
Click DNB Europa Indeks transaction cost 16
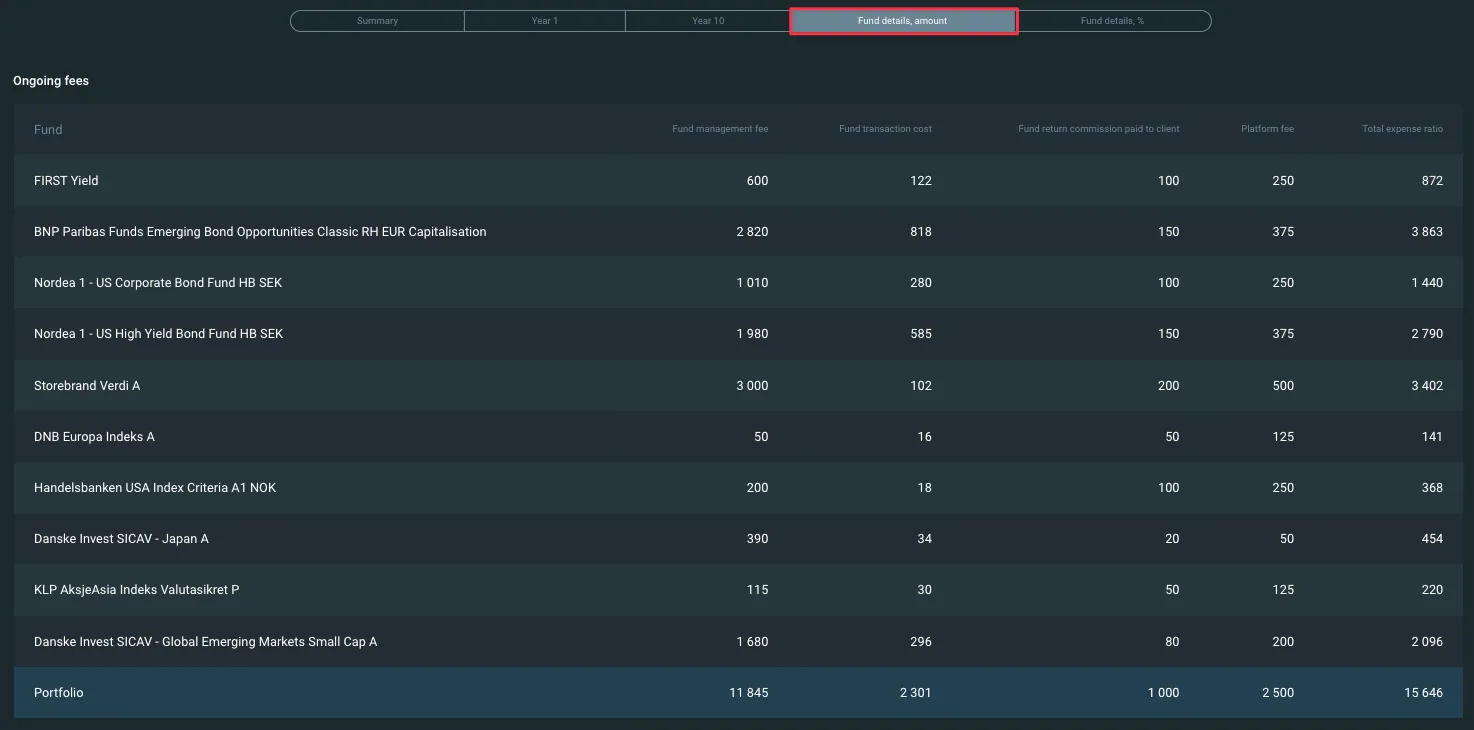(925, 437)
